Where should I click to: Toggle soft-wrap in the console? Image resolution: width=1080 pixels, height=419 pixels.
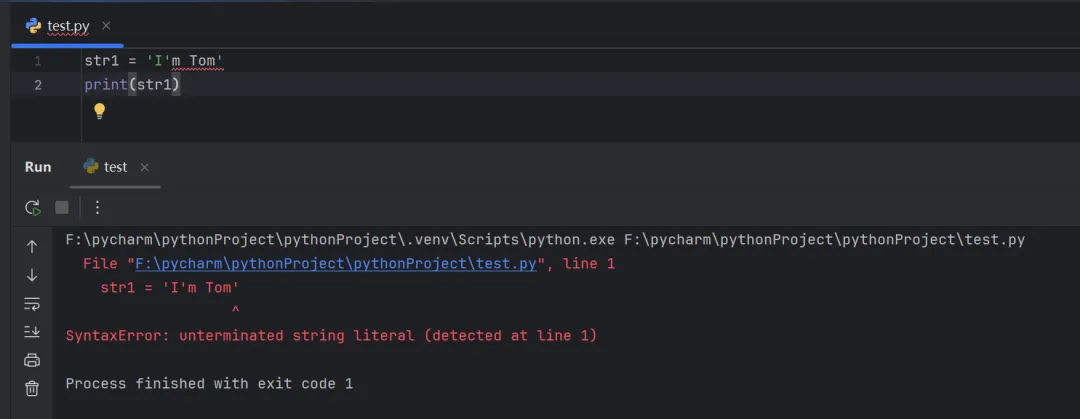point(32,303)
